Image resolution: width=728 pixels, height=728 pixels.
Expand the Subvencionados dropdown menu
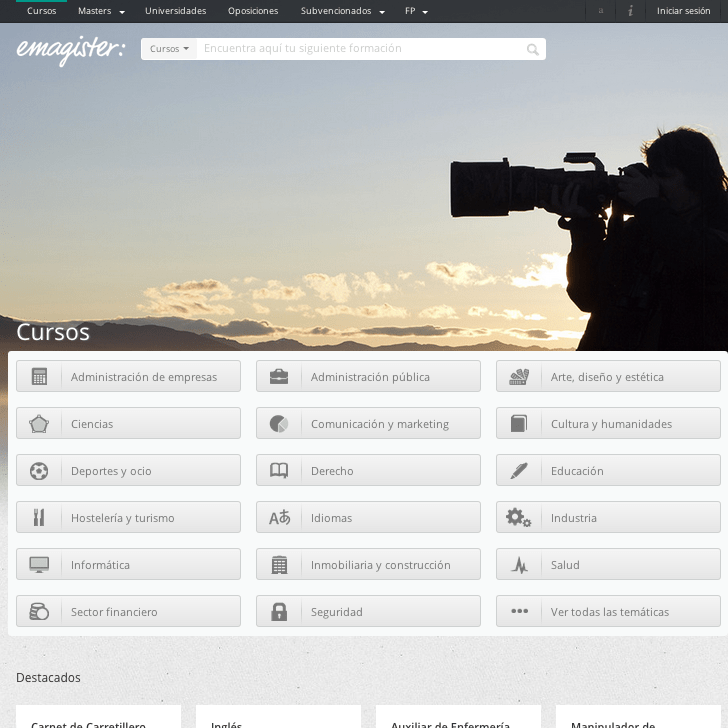click(342, 11)
